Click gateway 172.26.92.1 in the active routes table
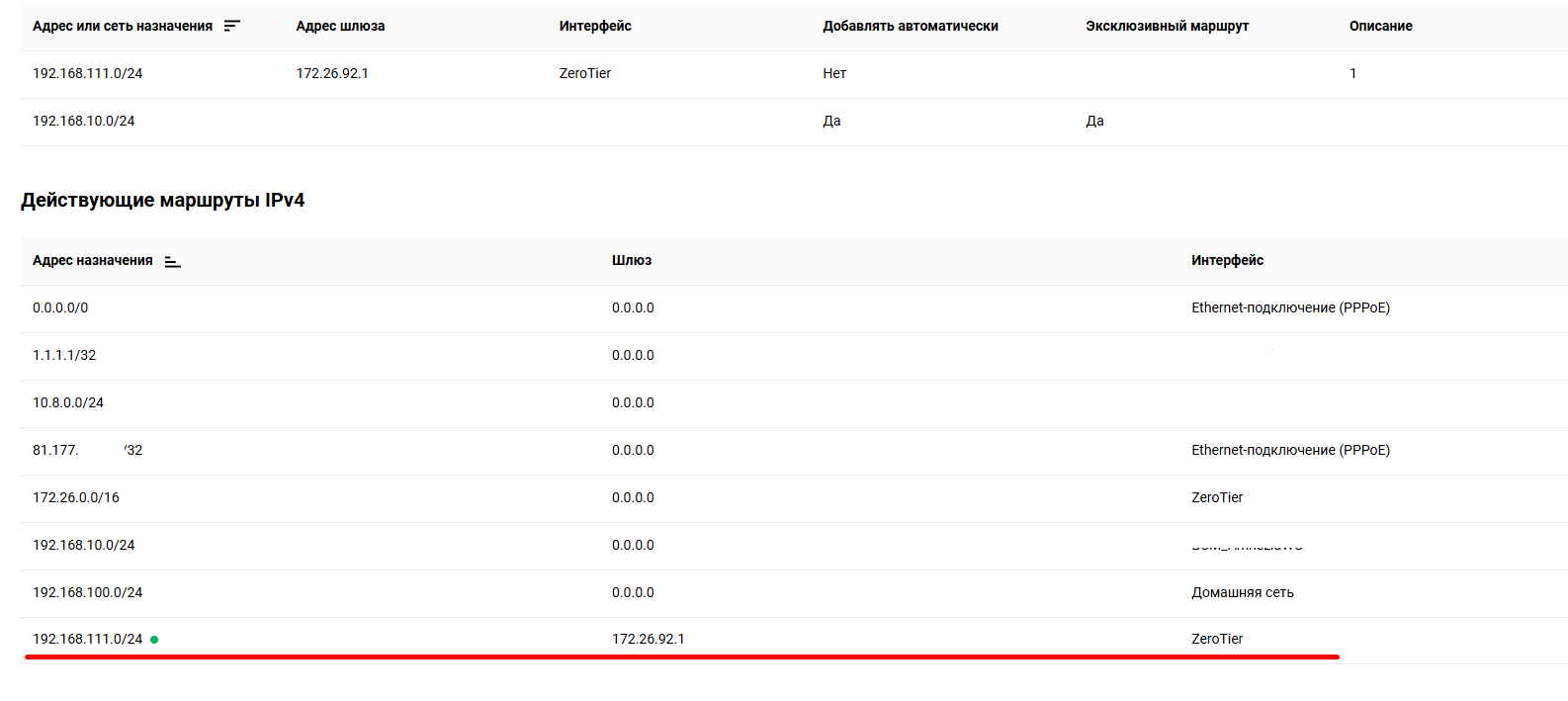This screenshot has width=1568, height=701. (x=648, y=639)
